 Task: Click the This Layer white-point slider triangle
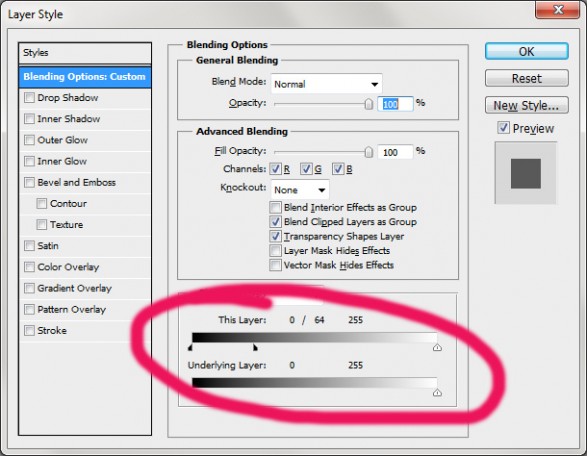437,347
